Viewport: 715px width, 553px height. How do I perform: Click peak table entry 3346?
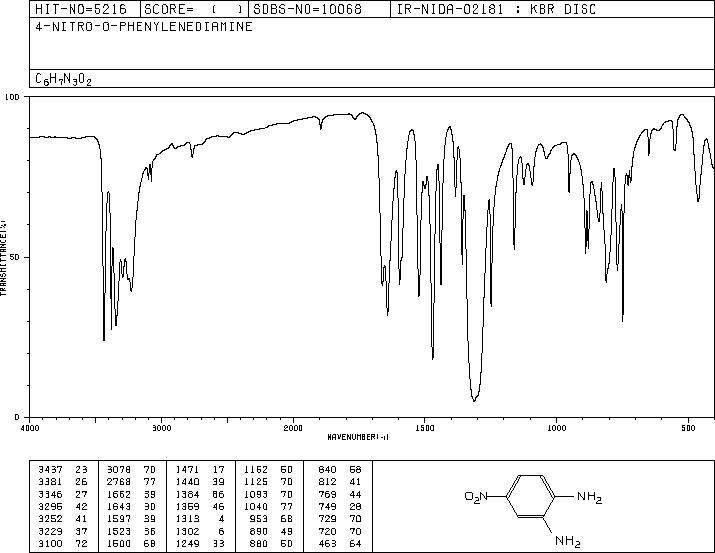50,494
